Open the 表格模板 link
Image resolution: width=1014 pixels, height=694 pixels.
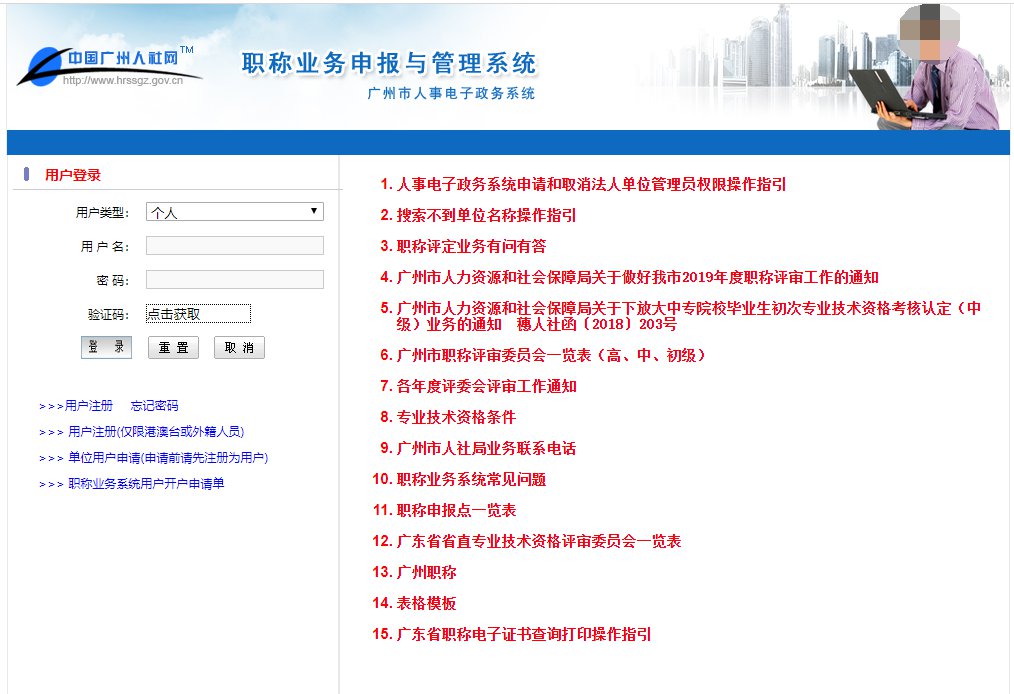426,603
